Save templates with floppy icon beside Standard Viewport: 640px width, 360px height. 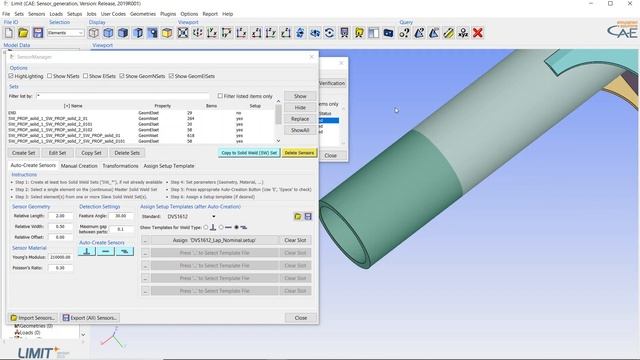pyautogui.click(x=308, y=216)
